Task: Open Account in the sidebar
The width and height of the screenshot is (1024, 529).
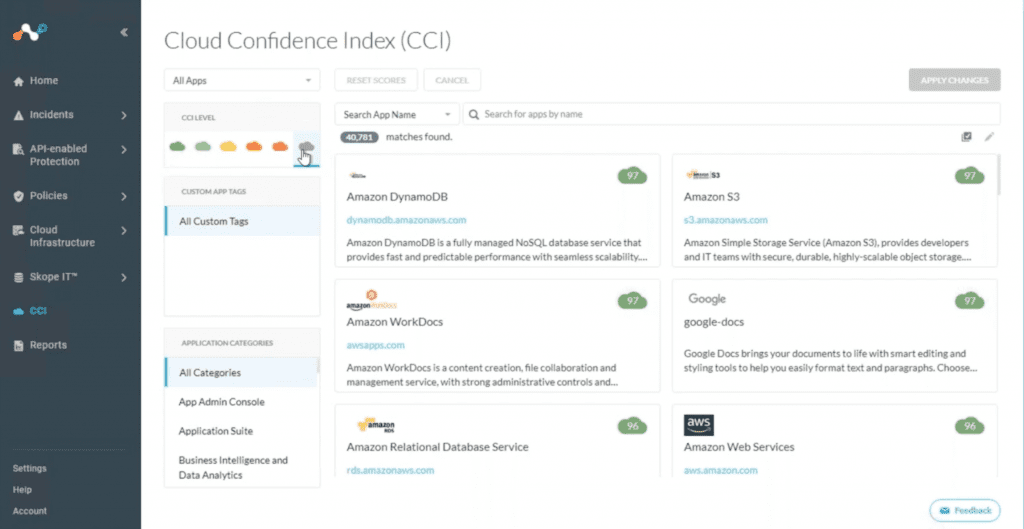Action: click(29, 511)
